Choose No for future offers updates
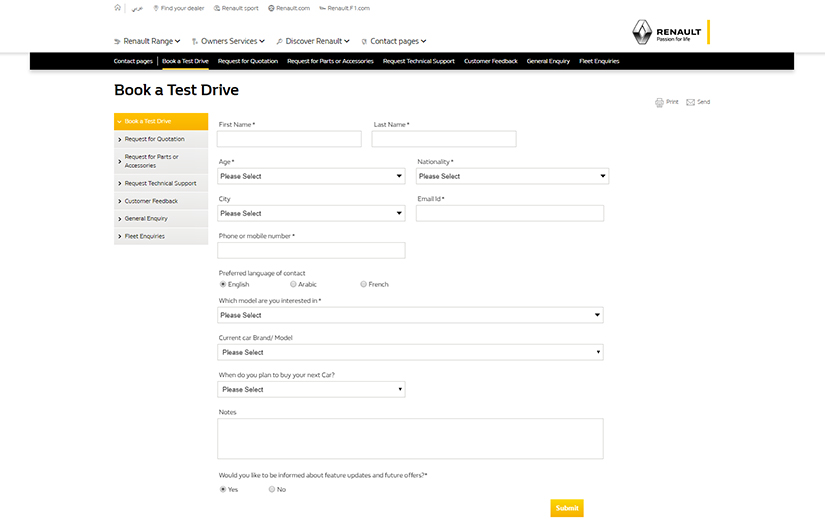This screenshot has height=525, width=825. pyautogui.click(x=272, y=489)
